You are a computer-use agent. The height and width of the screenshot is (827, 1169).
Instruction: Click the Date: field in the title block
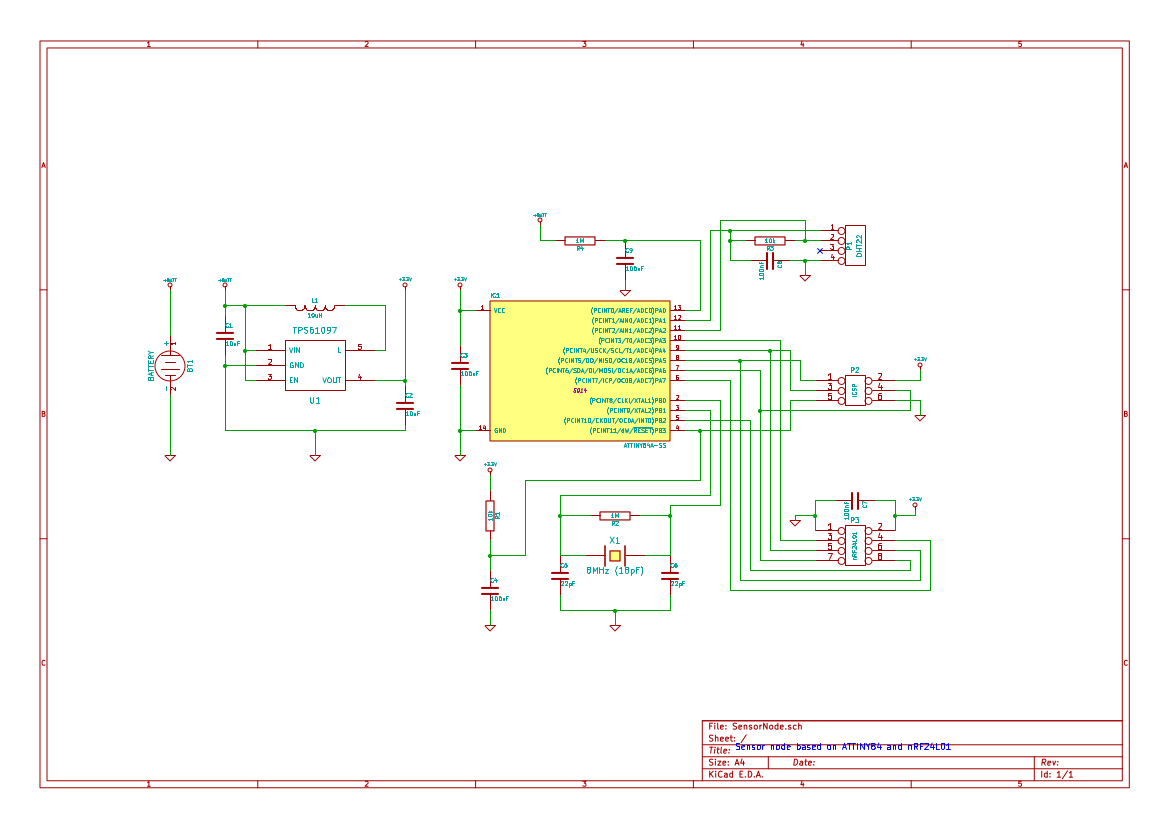804,763
